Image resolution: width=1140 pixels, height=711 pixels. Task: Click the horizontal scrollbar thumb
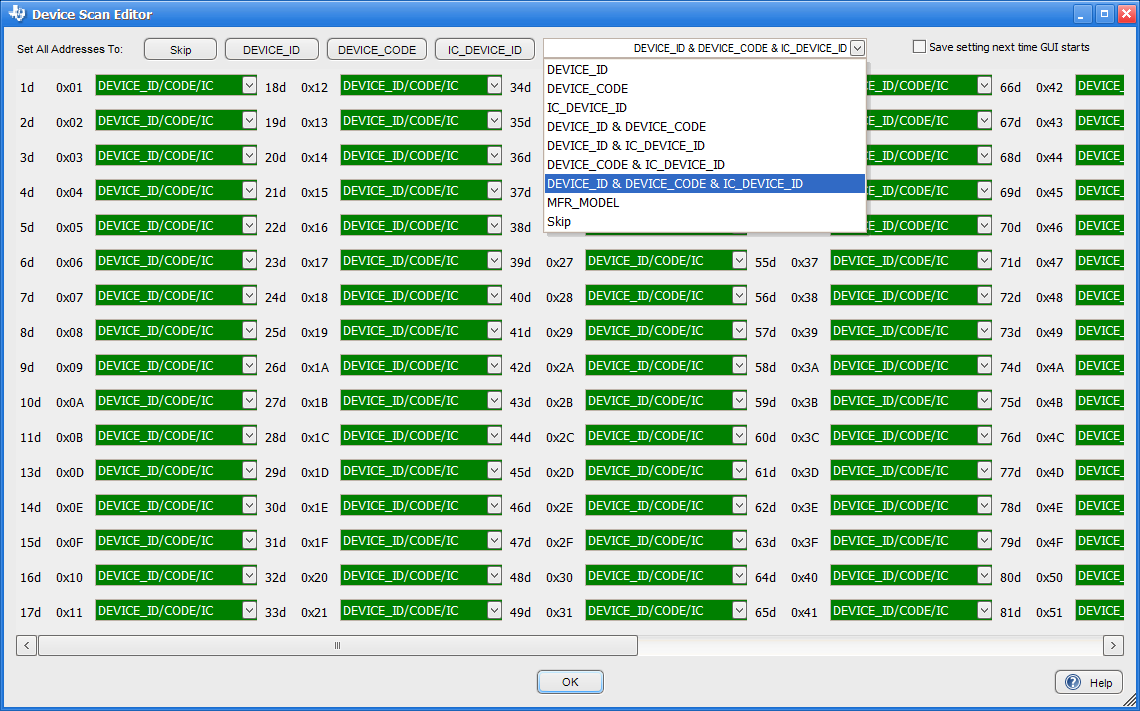click(x=337, y=645)
